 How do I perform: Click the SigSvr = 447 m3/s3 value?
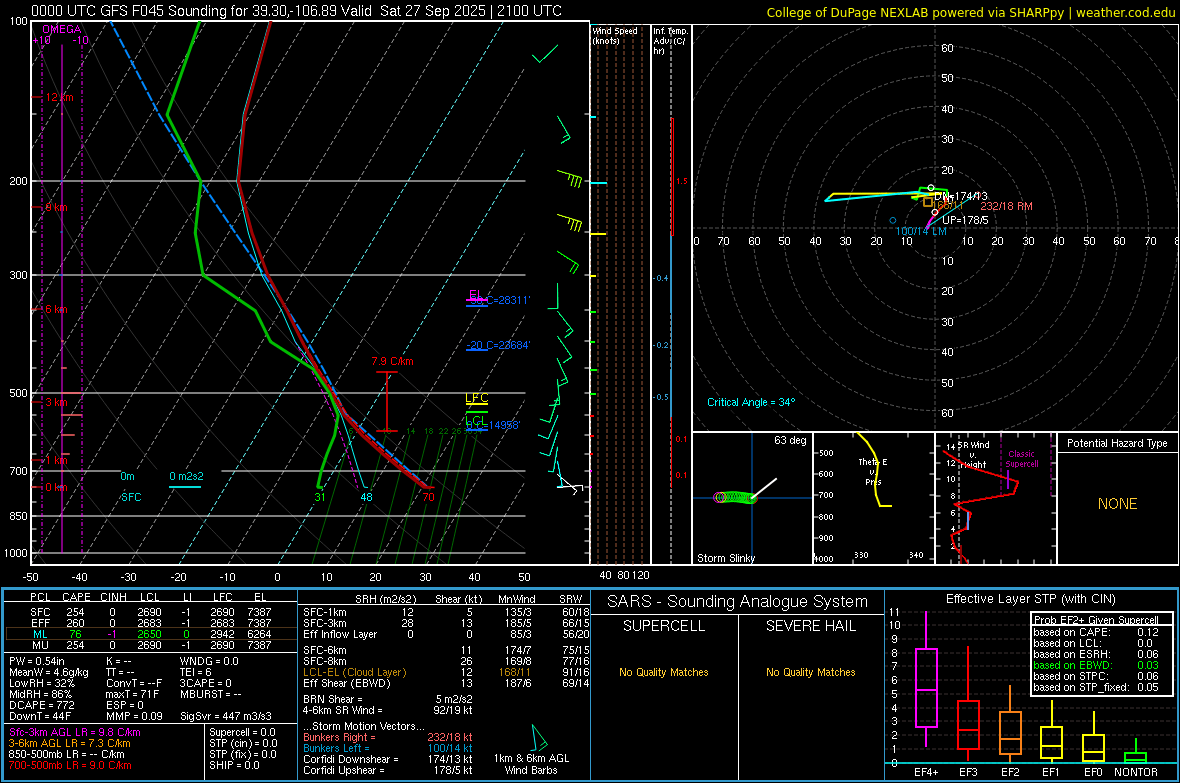coord(226,716)
